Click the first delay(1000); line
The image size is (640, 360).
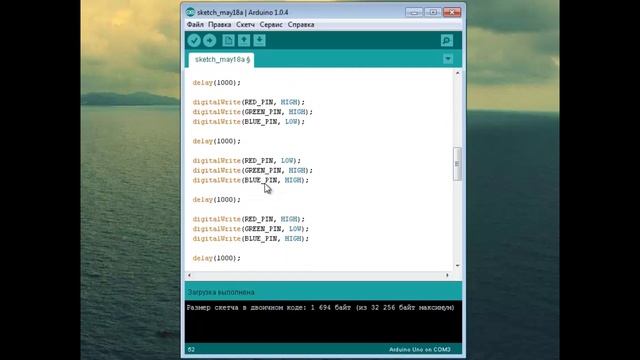[x=217, y=83]
